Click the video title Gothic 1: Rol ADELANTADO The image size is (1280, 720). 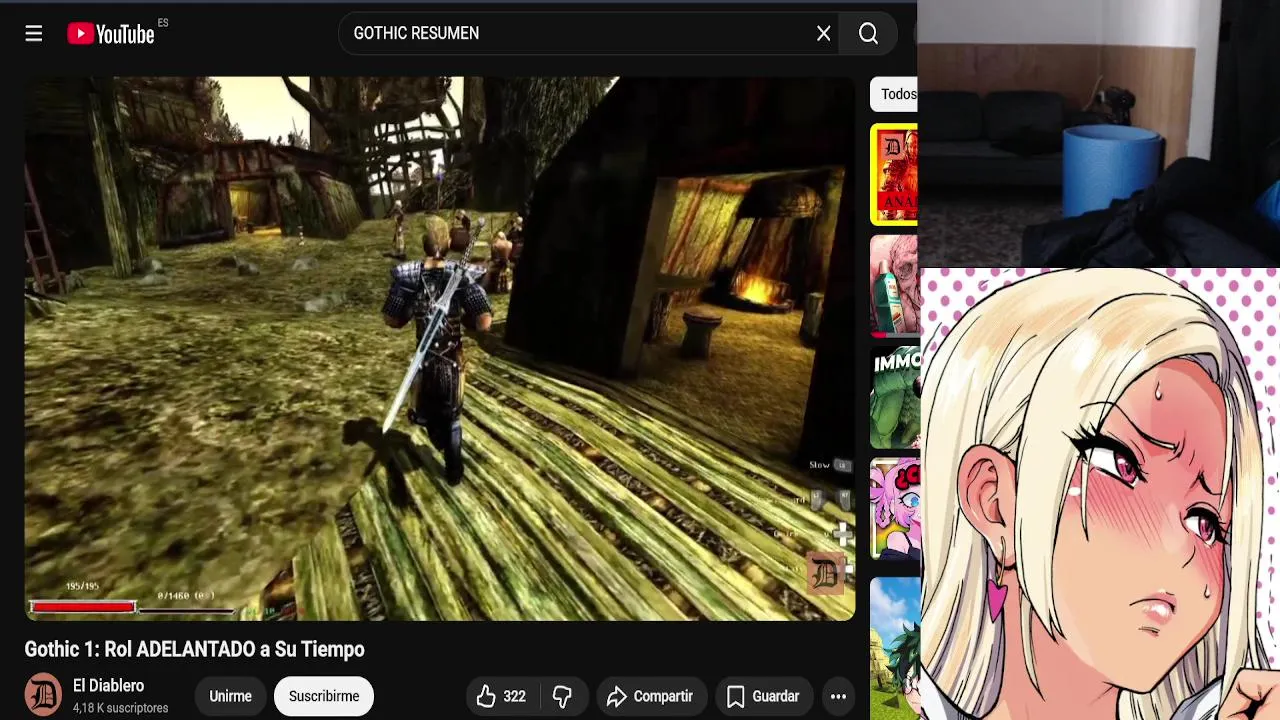point(194,649)
